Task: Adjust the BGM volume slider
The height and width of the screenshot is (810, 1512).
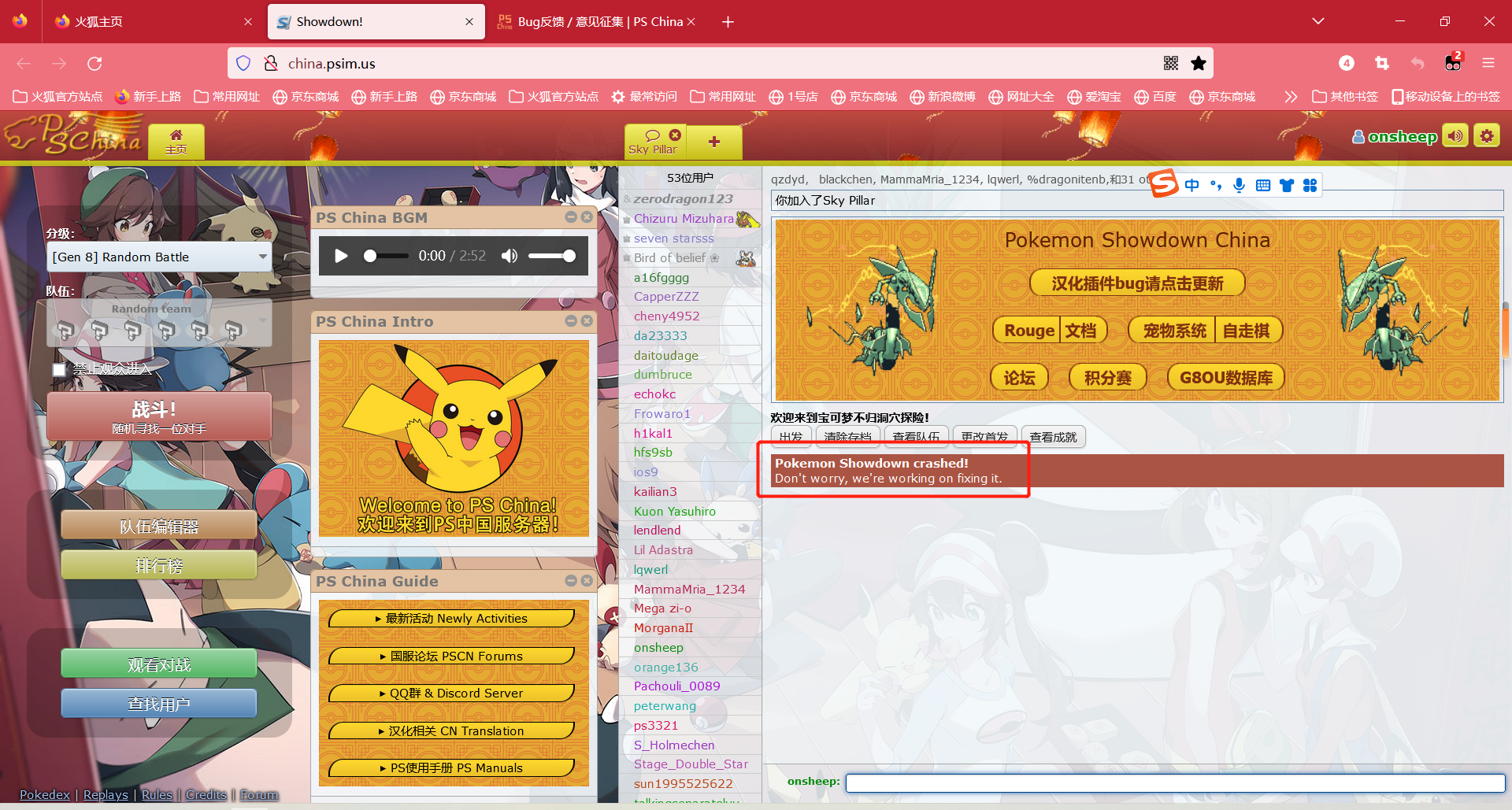Action: click(551, 256)
